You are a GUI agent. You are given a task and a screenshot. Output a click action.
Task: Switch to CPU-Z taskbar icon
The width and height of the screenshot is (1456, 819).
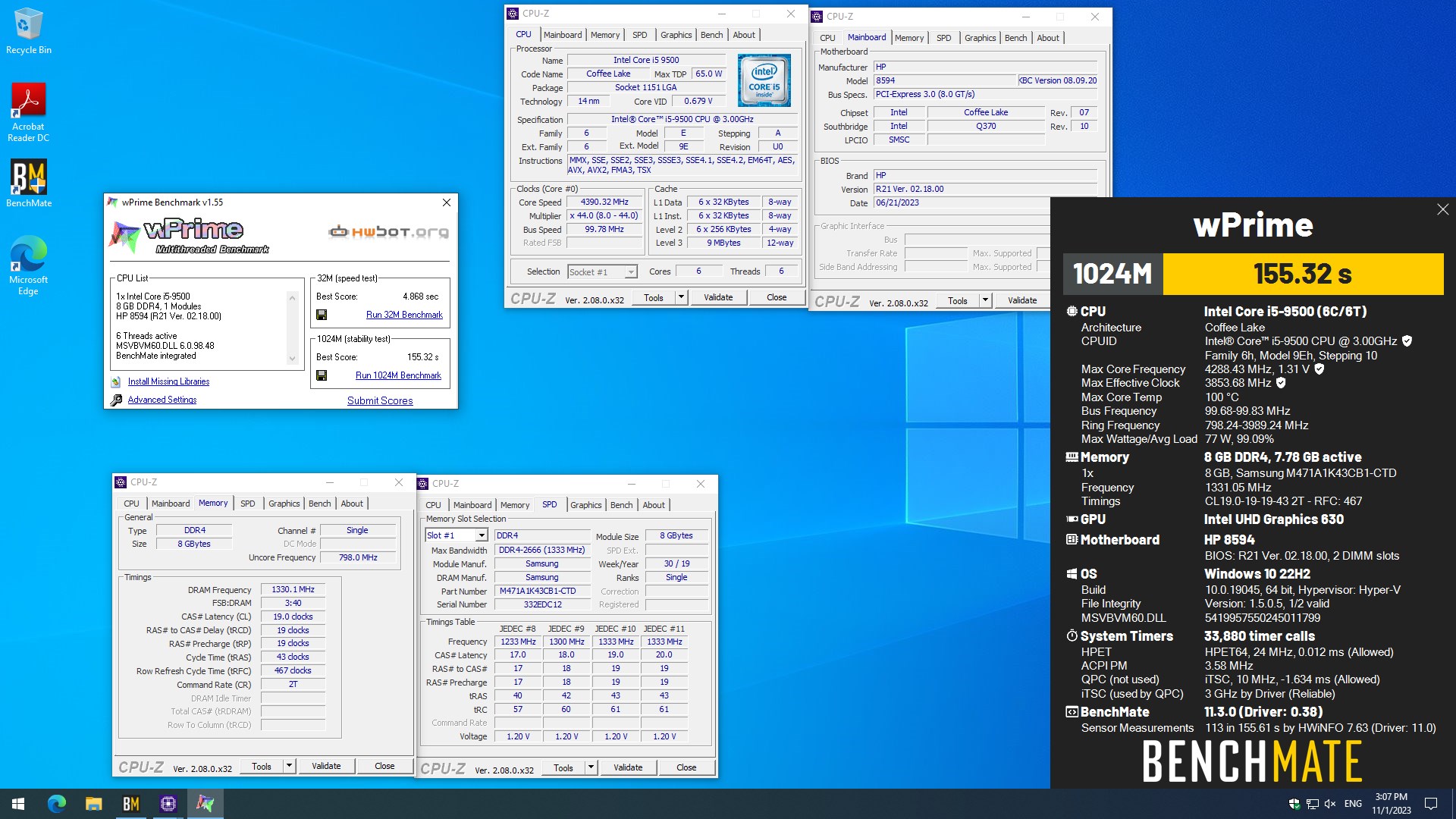pos(168,804)
